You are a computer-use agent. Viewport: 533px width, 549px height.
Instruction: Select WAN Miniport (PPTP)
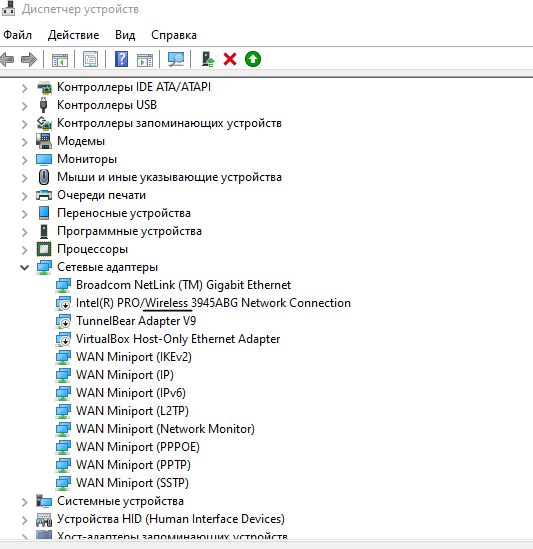pos(133,465)
